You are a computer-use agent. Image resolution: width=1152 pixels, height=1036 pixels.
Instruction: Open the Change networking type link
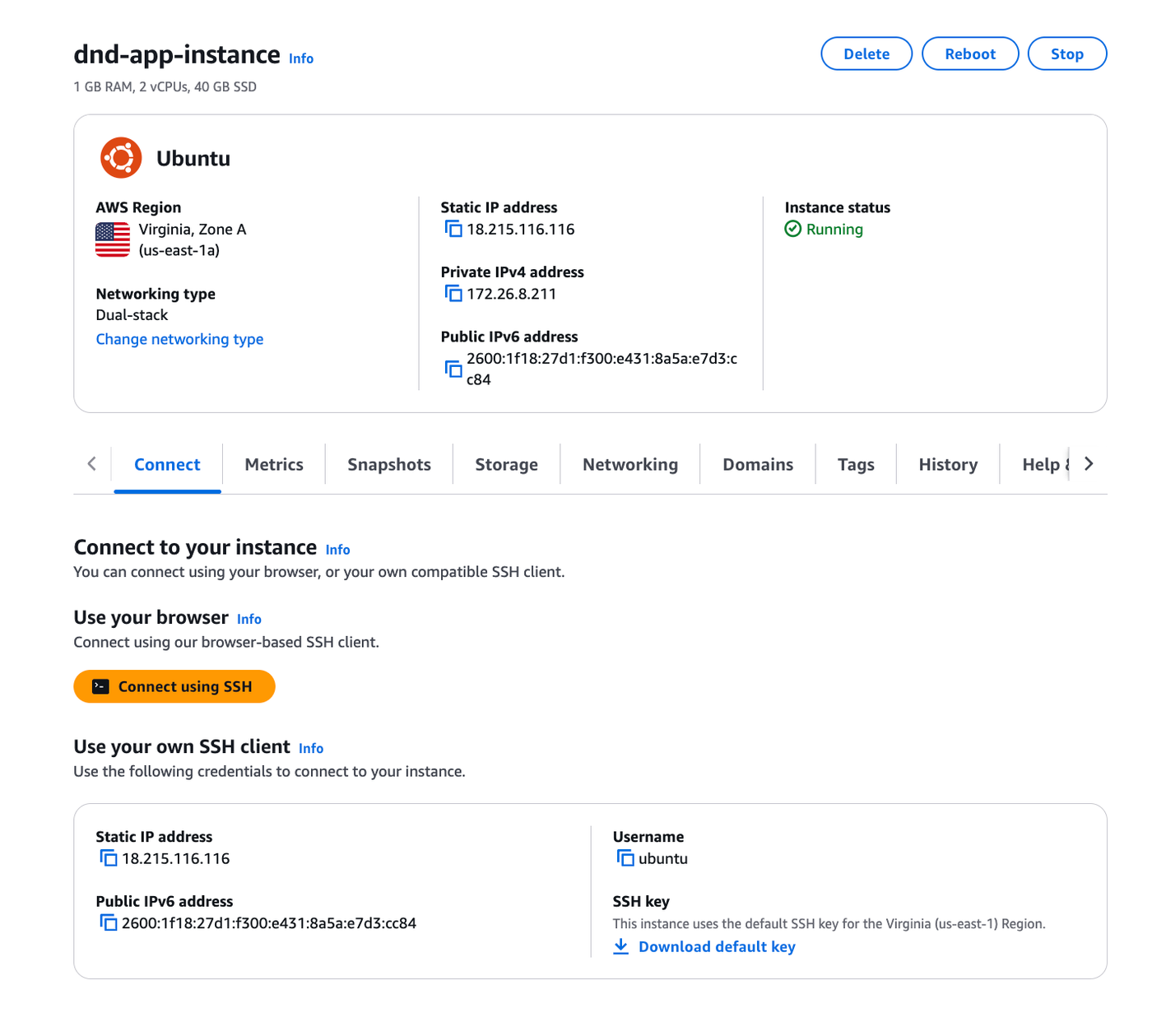179,339
